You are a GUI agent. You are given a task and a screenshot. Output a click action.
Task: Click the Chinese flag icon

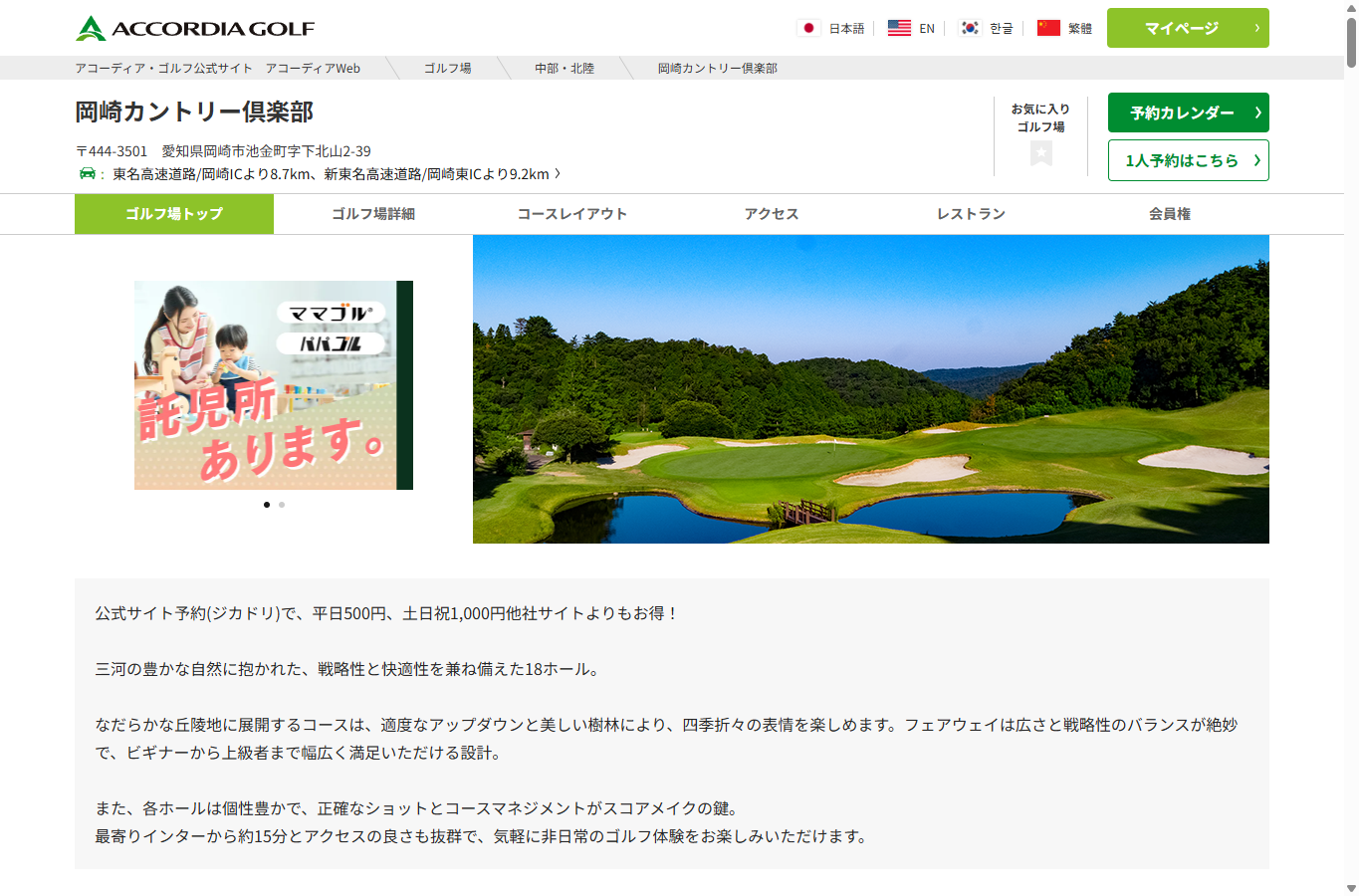click(1048, 28)
